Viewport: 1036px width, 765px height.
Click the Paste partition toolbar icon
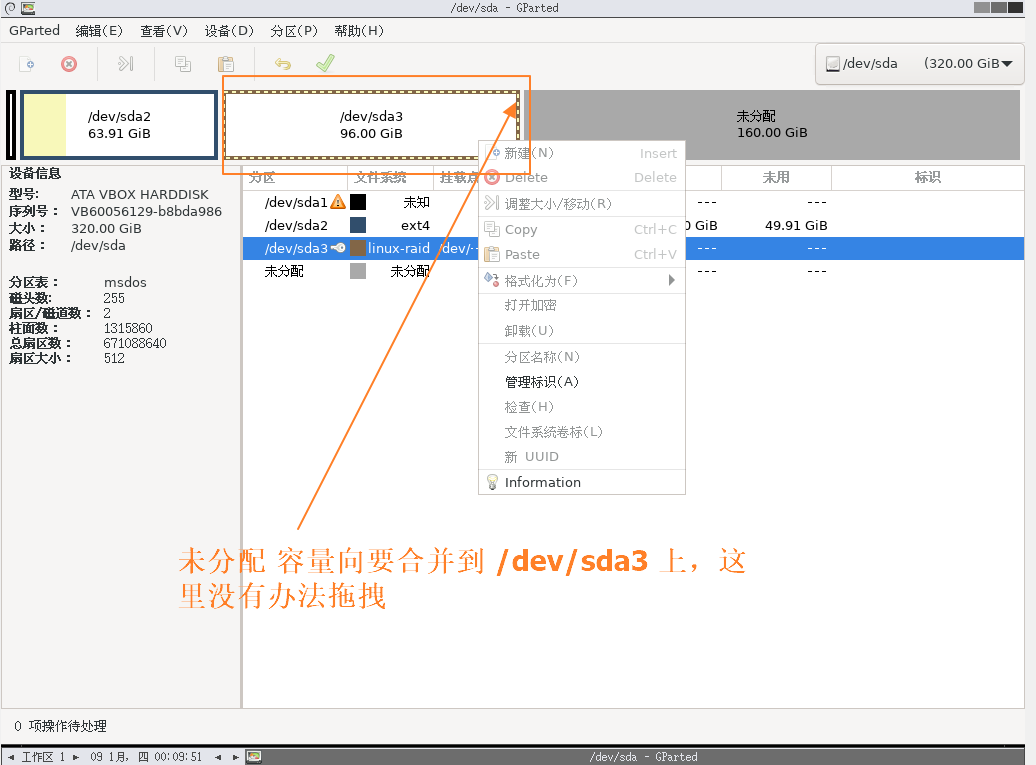click(x=226, y=63)
